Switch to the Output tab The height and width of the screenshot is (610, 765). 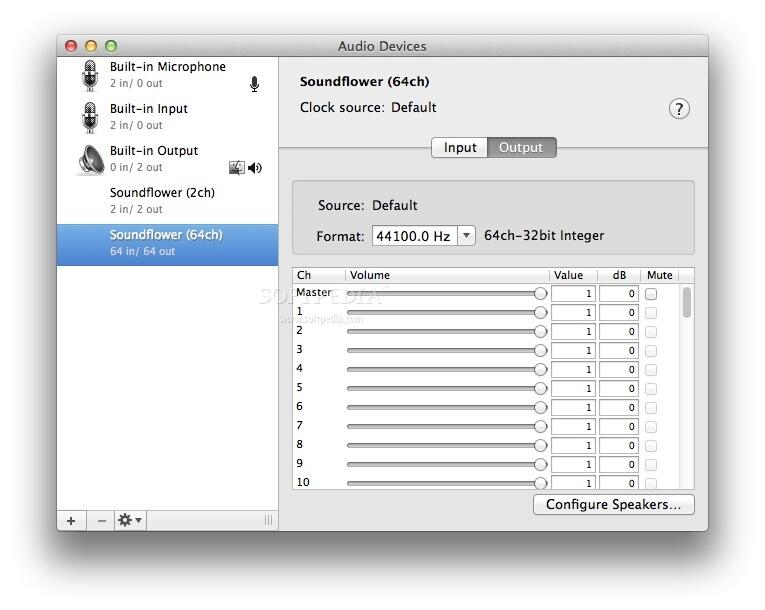pos(521,147)
